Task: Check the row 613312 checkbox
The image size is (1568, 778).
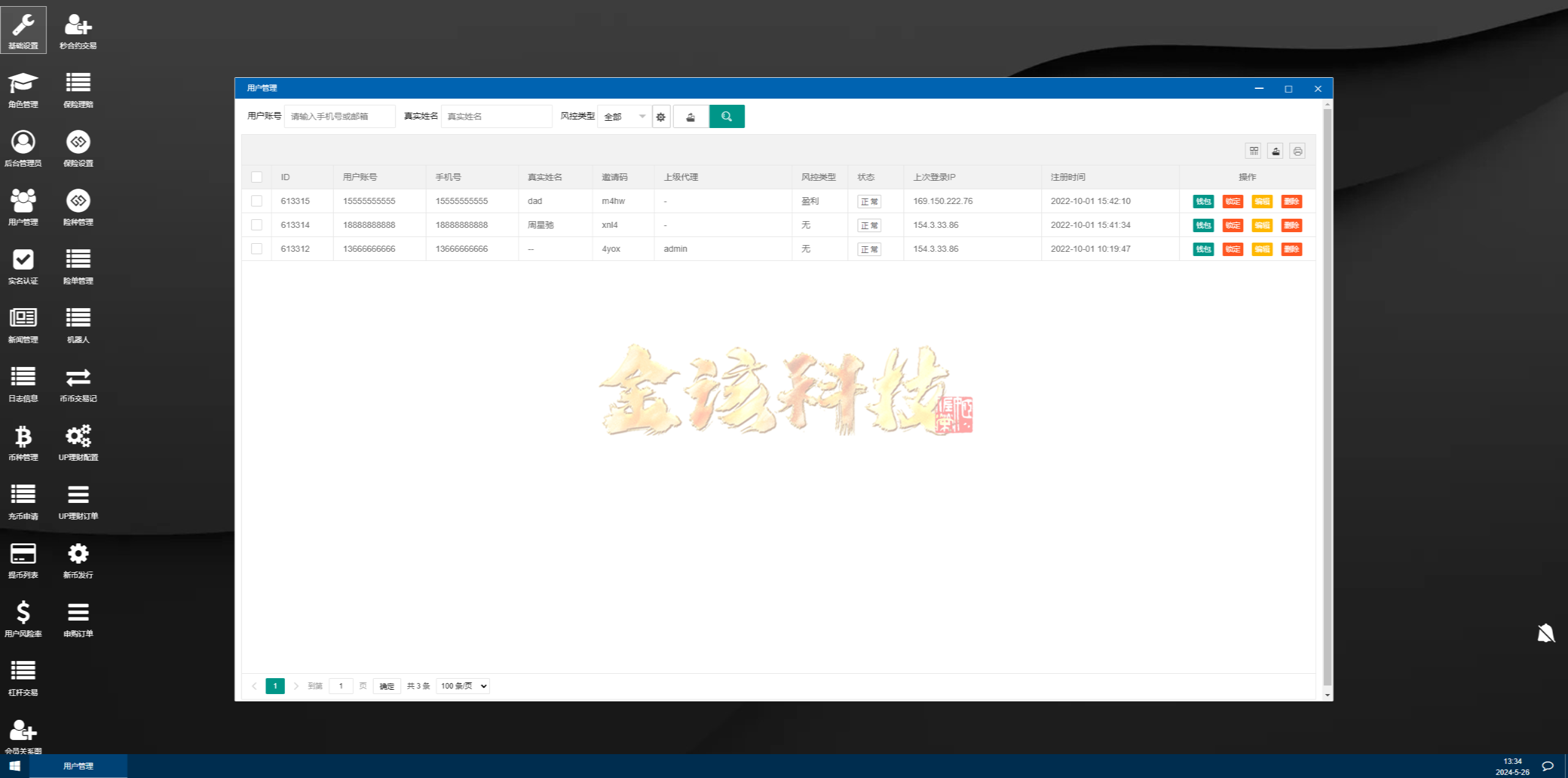Action: point(257,249)
